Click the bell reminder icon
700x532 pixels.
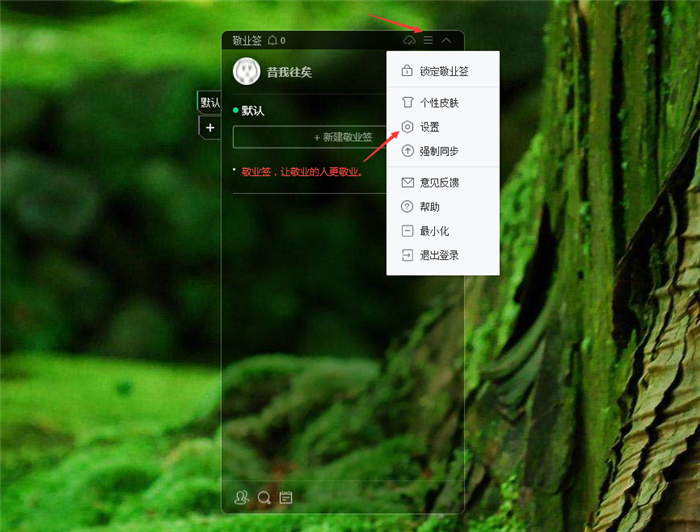272,41
